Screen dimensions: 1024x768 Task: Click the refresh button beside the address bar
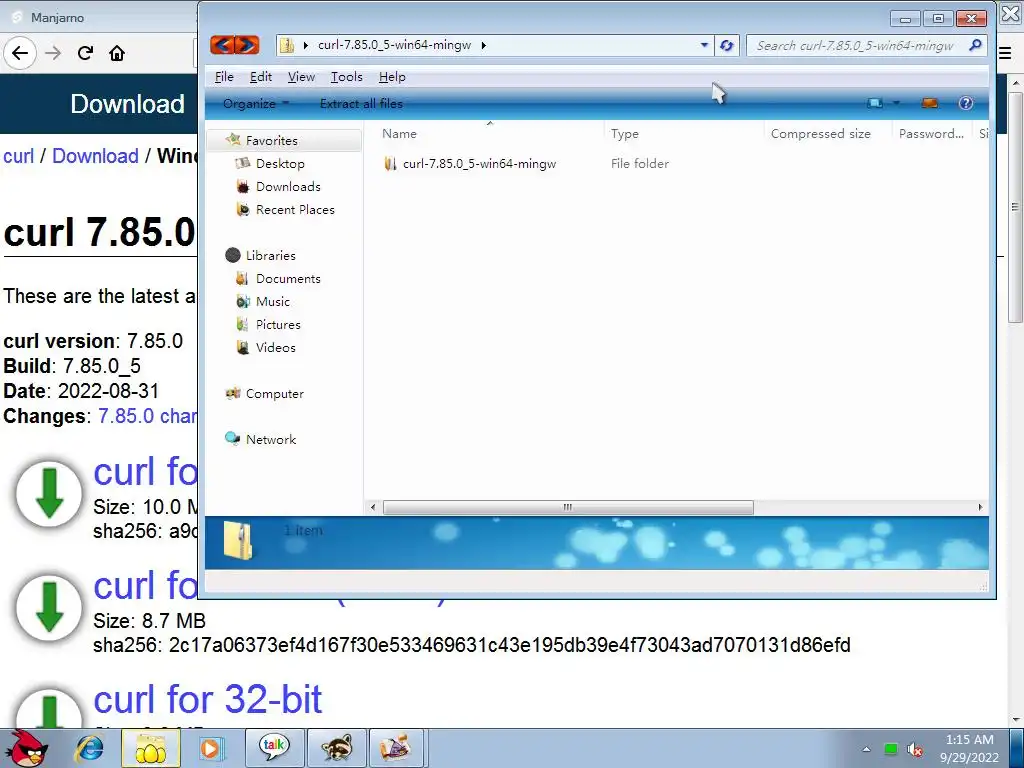tap(726, 46)
